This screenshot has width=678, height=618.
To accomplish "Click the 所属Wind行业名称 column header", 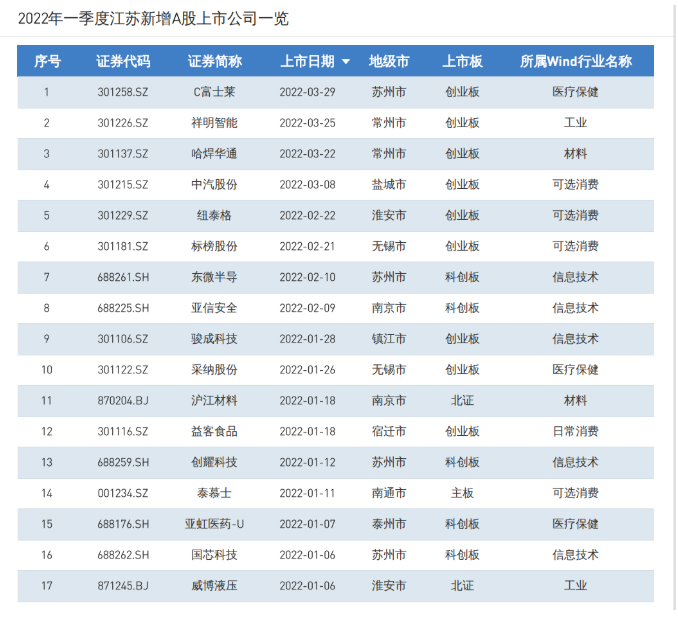I will [x=576, y=61].
